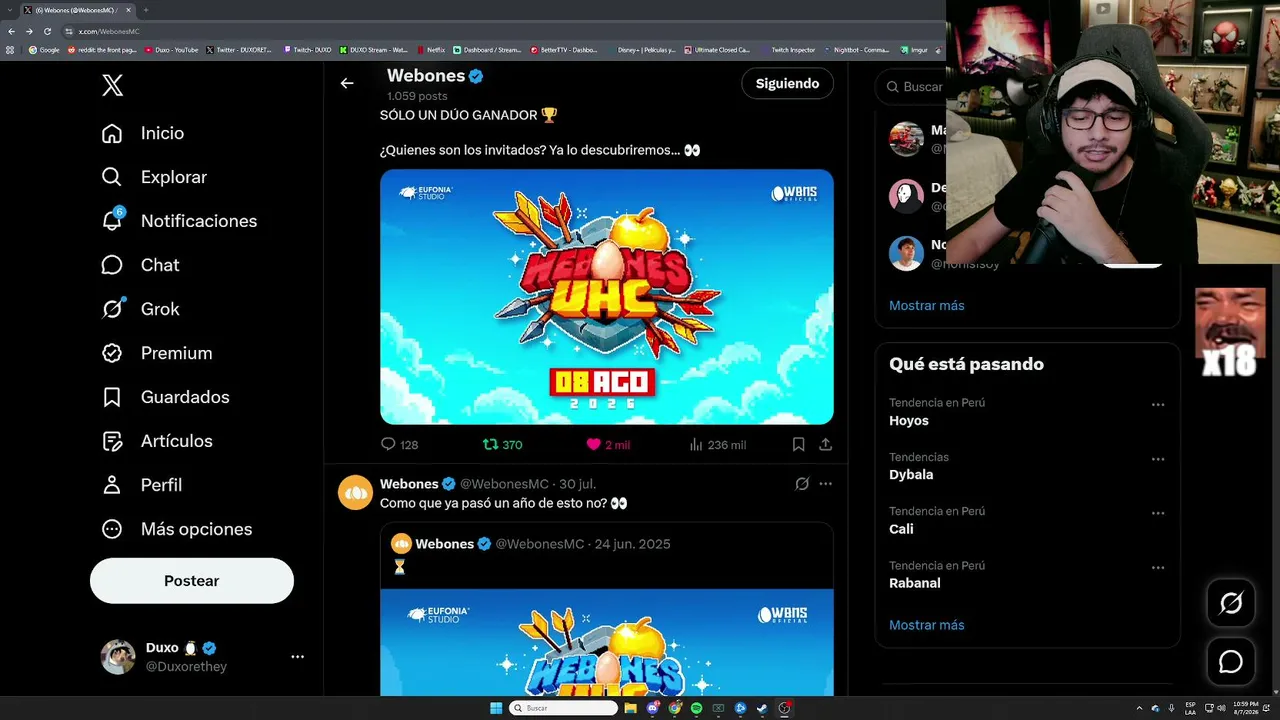This screenshot has width=1280, height=720.
Task: Open Grok from the left sidebar
Action: [x=140, y=309]
